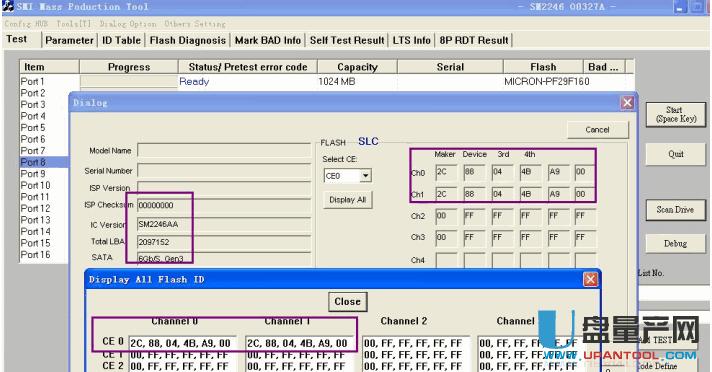Image resolution: width=712 pixels, height=372 pixels.
Task: Click CE 0 Channel 1 flash ID field
Action: tap(300, 343)
